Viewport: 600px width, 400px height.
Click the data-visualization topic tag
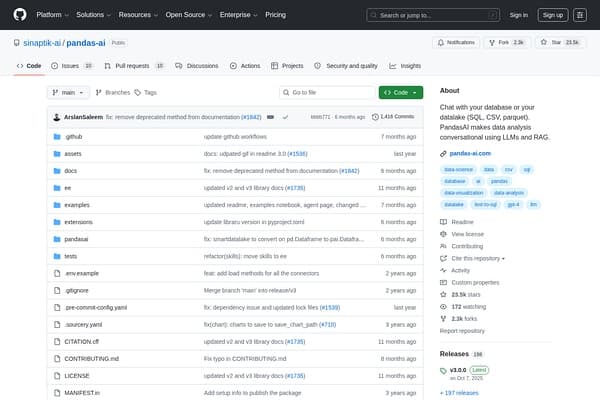[x=463, y=193]
